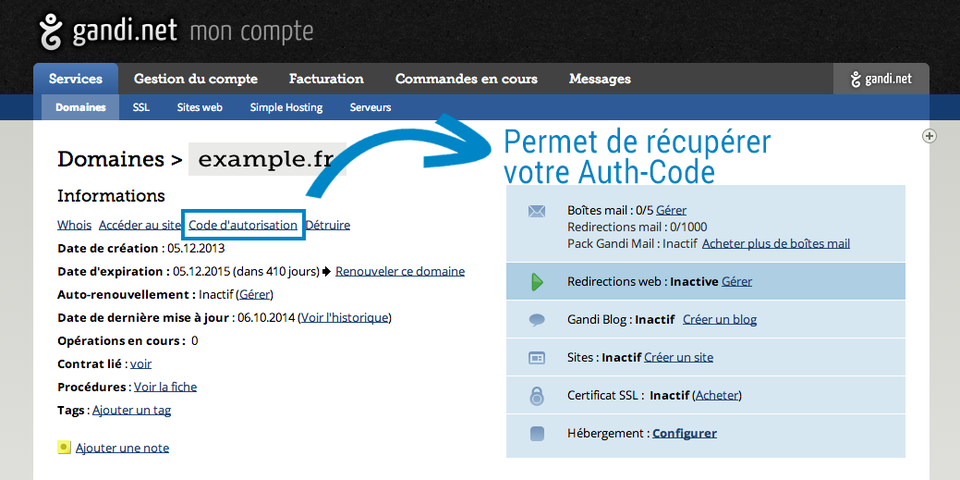Go to Commandes en cours tab
960x480 pixels.
coord(467,79)
